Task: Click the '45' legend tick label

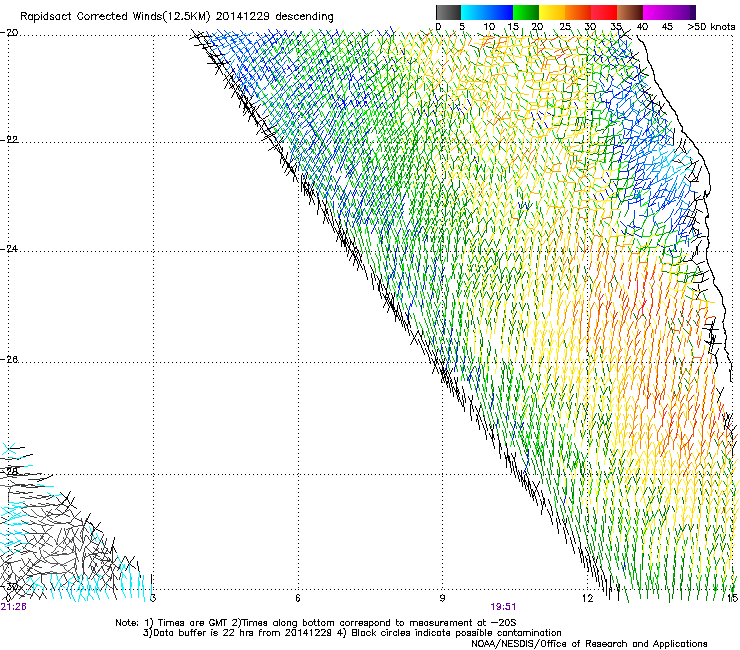Action: tap(667, 27)
